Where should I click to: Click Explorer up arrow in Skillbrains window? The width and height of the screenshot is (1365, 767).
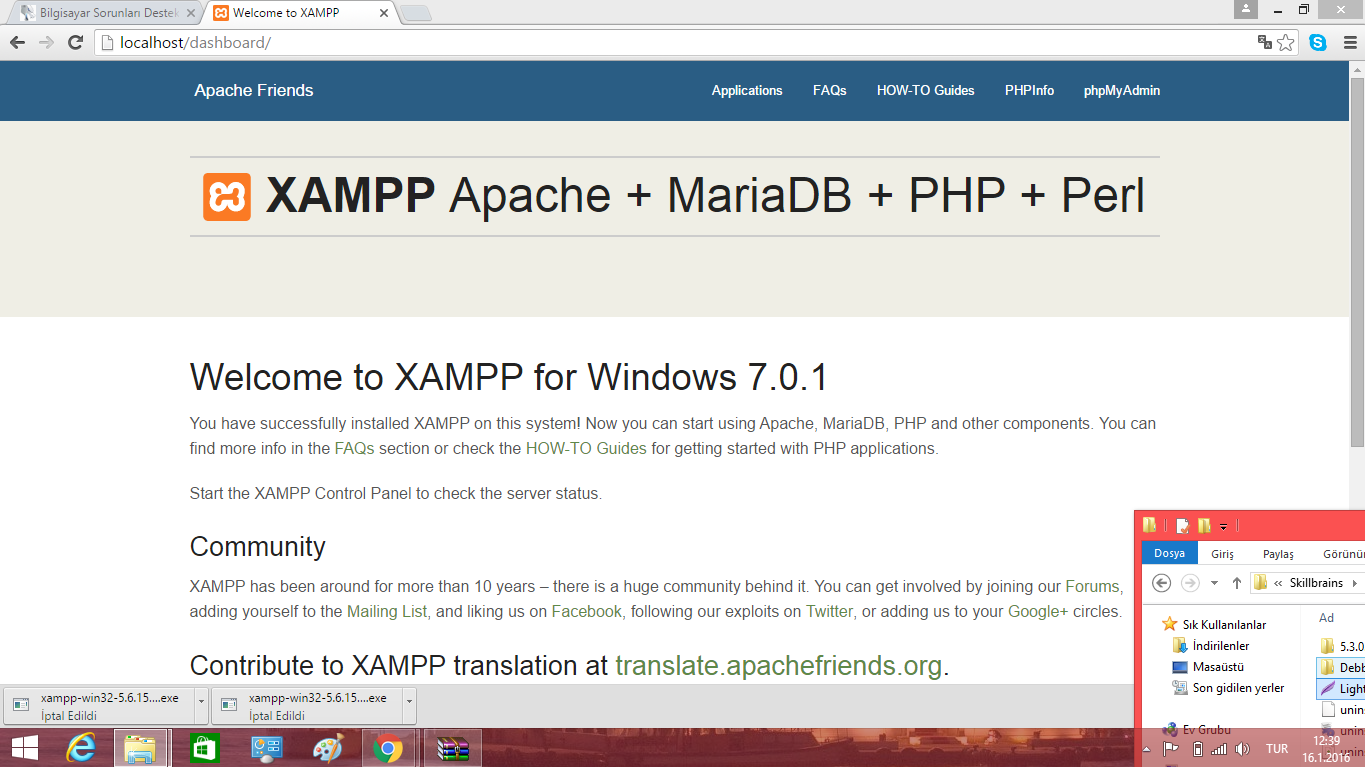[1237, 582]
